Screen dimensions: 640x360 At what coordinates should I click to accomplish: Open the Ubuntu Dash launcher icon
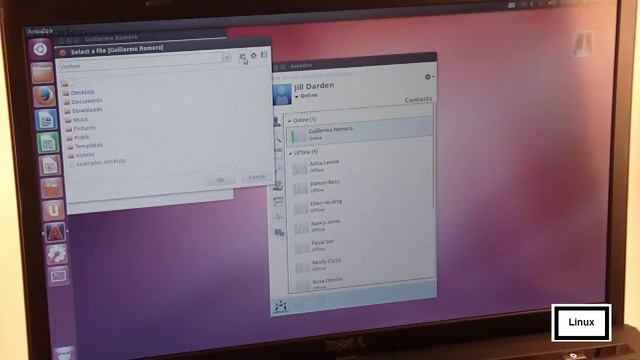click(x=40, y=49)
